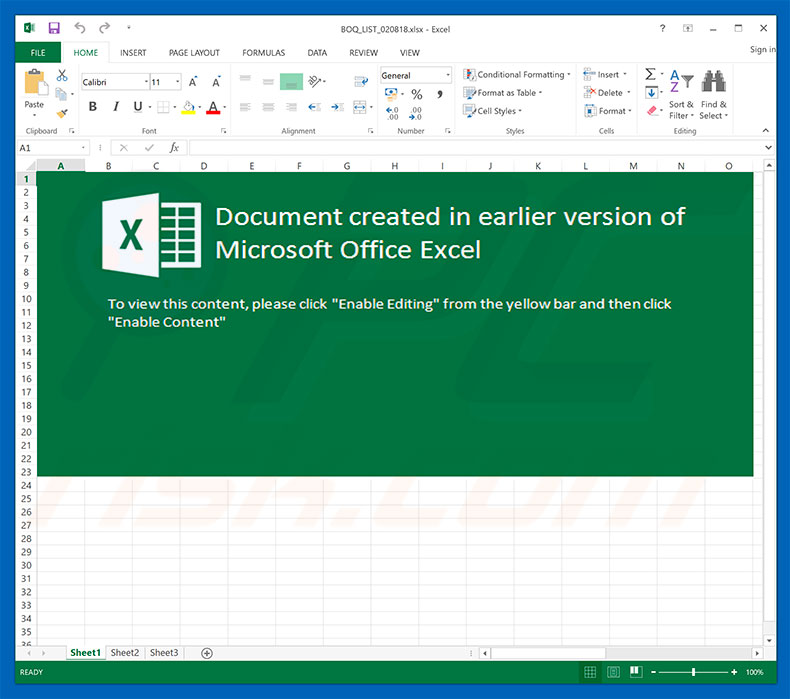This screenshot has height=699, width=790.
Task: Toggle center horizontal alignment
Action: [x=268, y=107]
